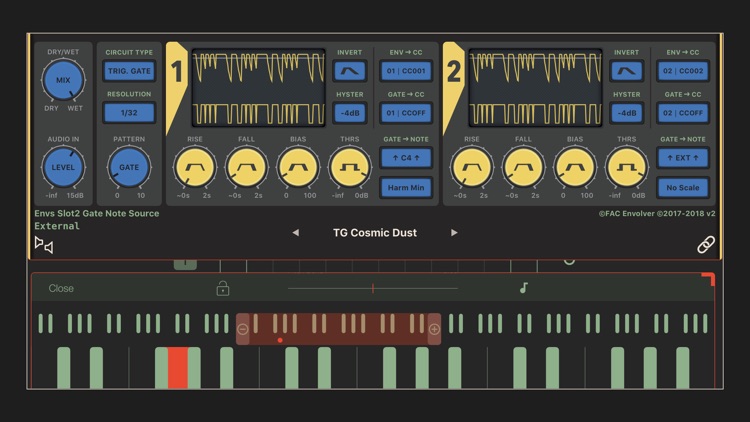750x422 pixels.
Task: Go to previous preset arrow
Action: coord(296,233)
